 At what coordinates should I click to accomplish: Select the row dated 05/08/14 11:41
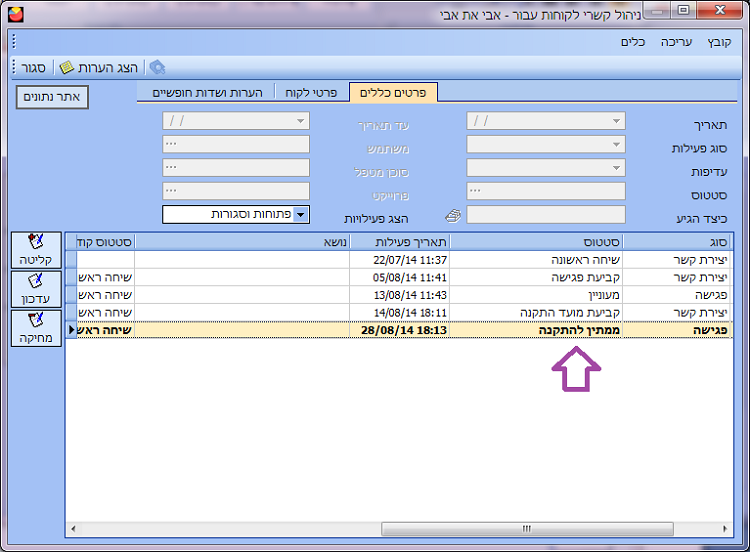pos(399,277)
